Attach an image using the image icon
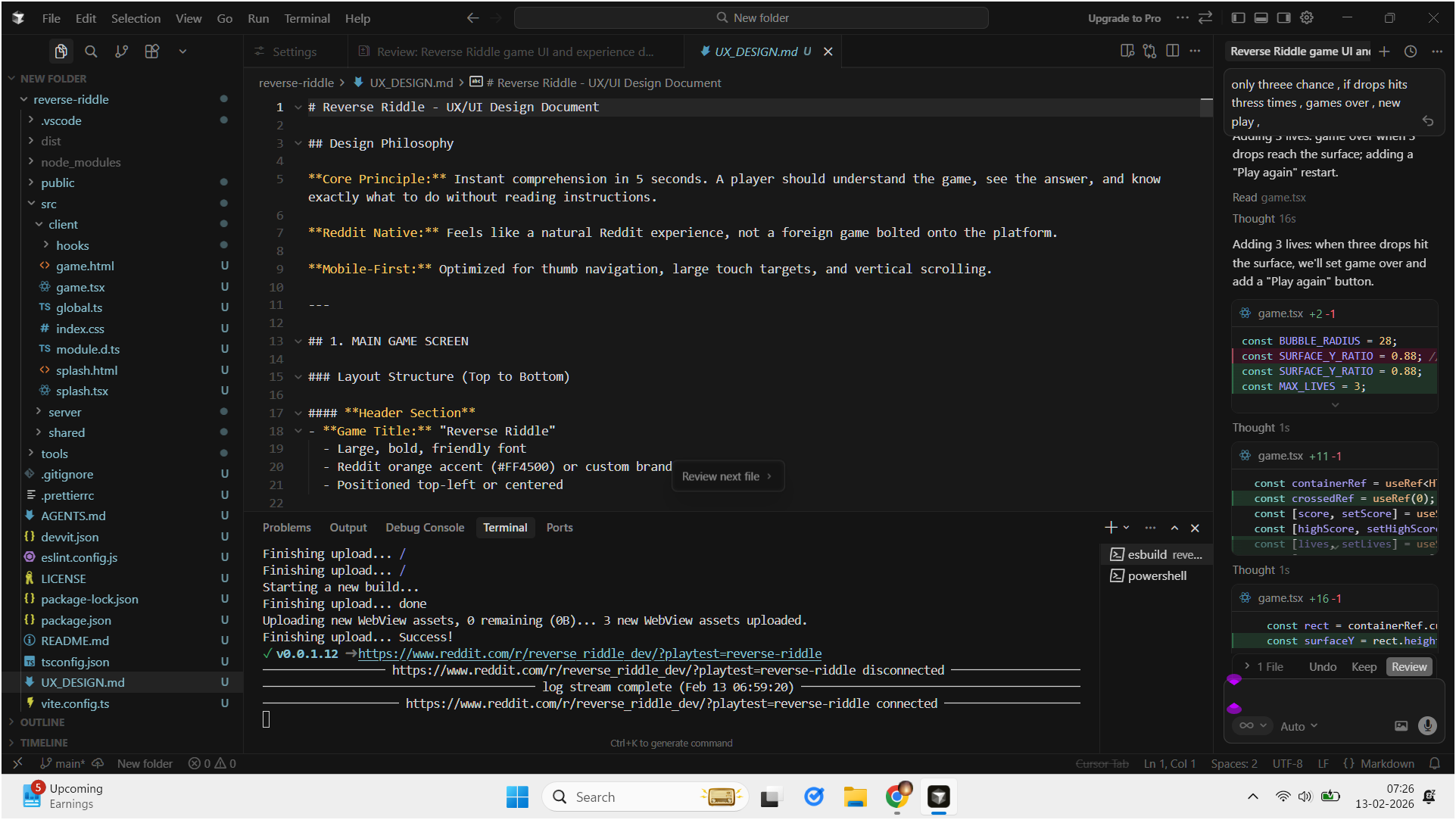 pyautogui.click(x=1401, y=725)
